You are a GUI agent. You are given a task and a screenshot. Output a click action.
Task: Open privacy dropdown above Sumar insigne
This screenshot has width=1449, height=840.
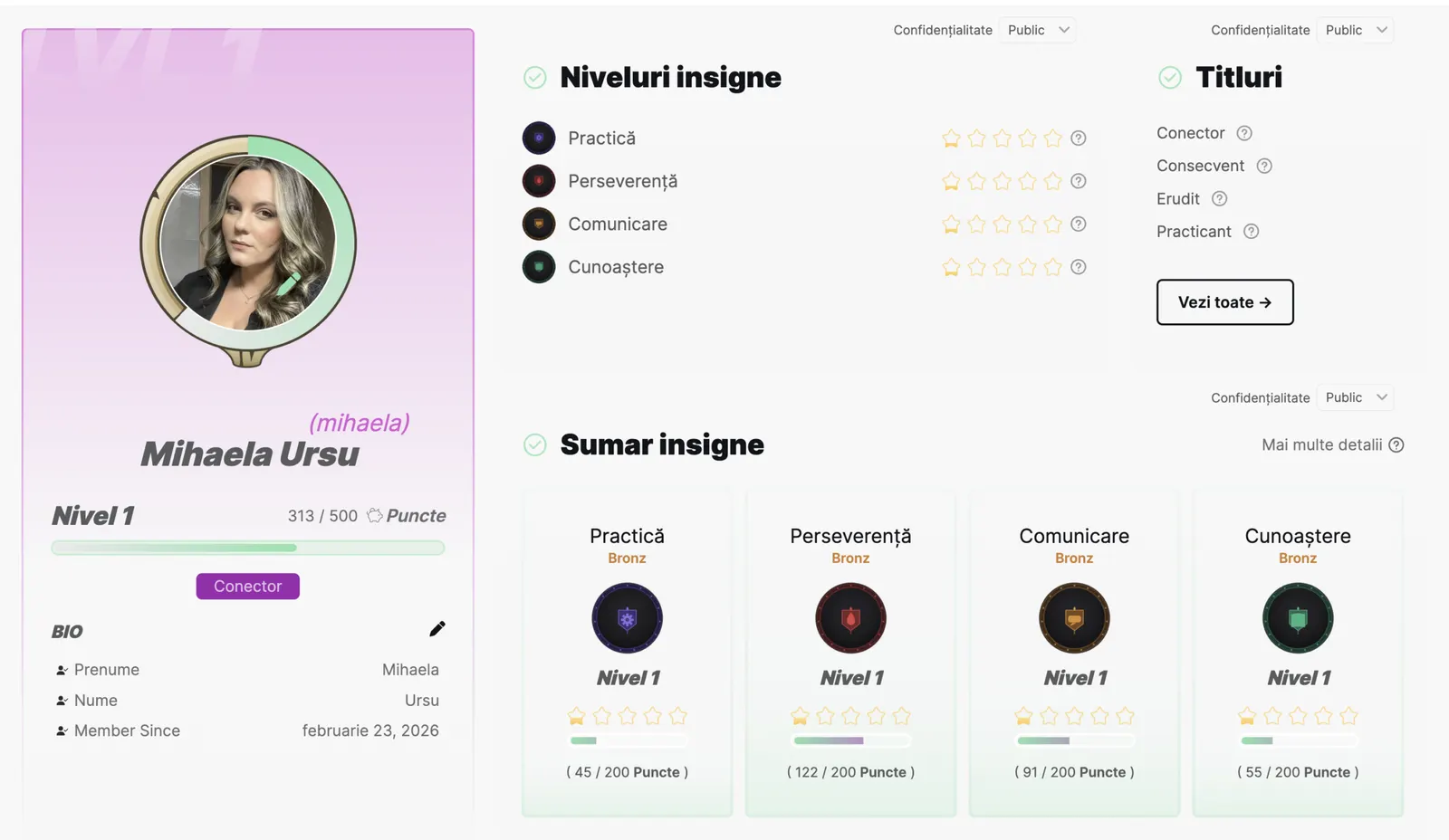[x=1355, y=397]
